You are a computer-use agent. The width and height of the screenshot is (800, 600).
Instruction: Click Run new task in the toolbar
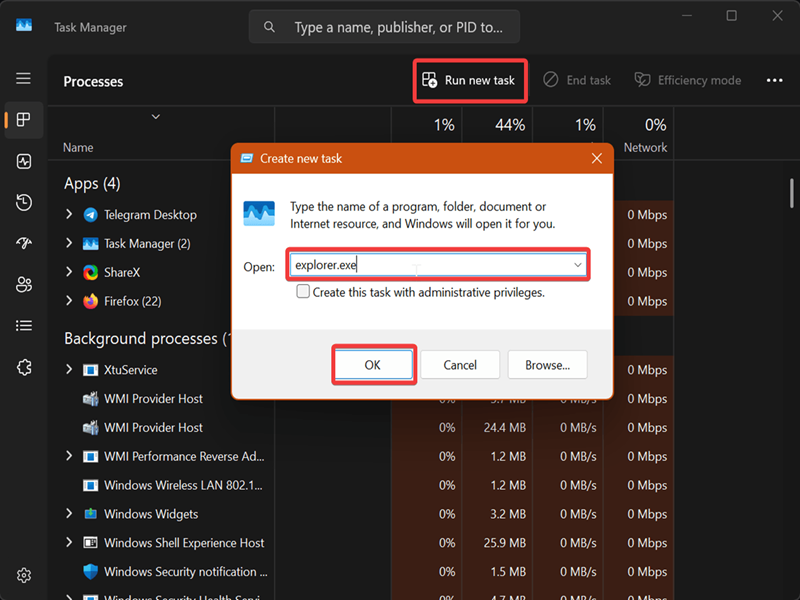470,81
